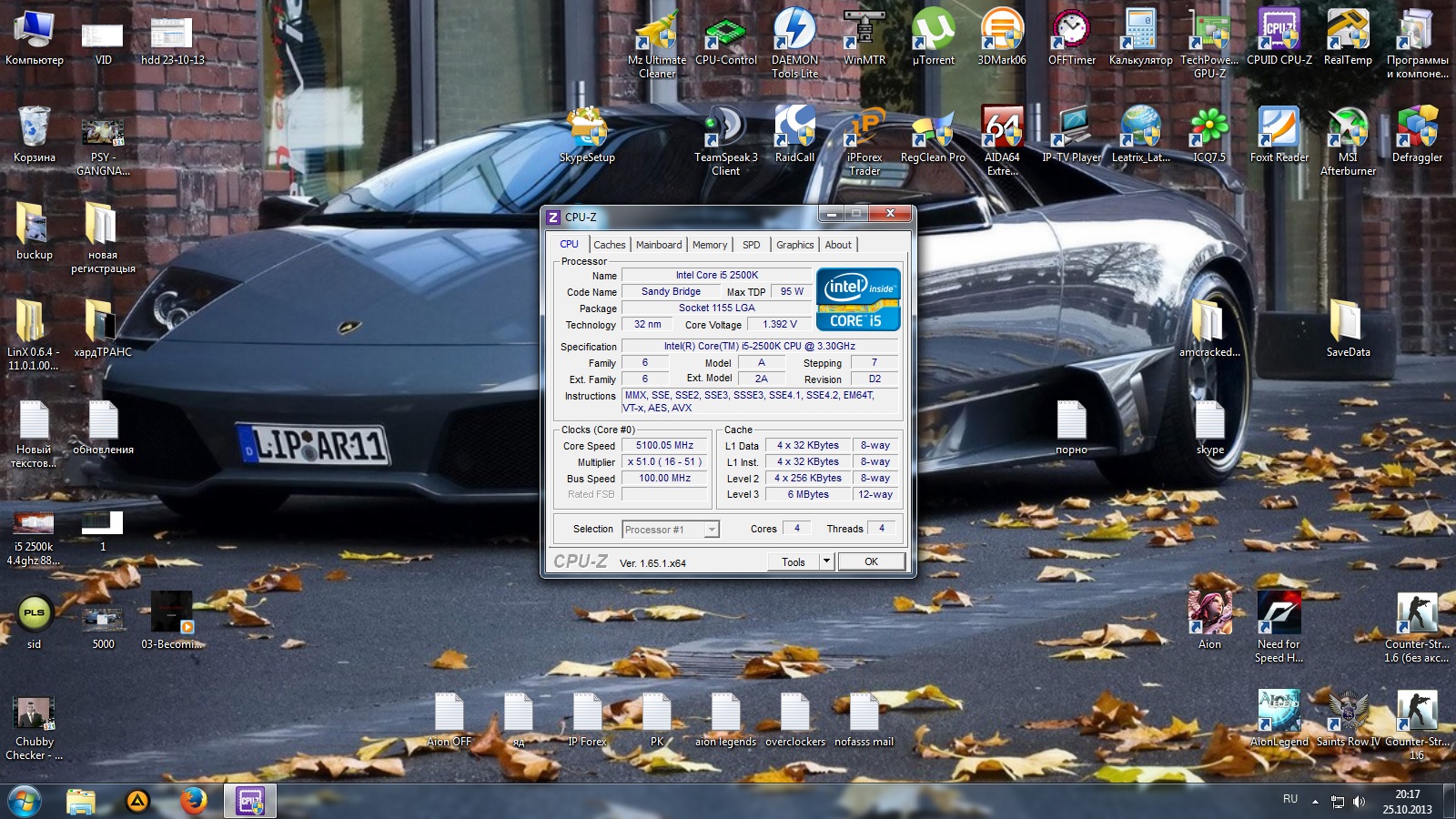Open the About tab in CPU-Z
The image size is (1456, 819).
pos(838,245)
